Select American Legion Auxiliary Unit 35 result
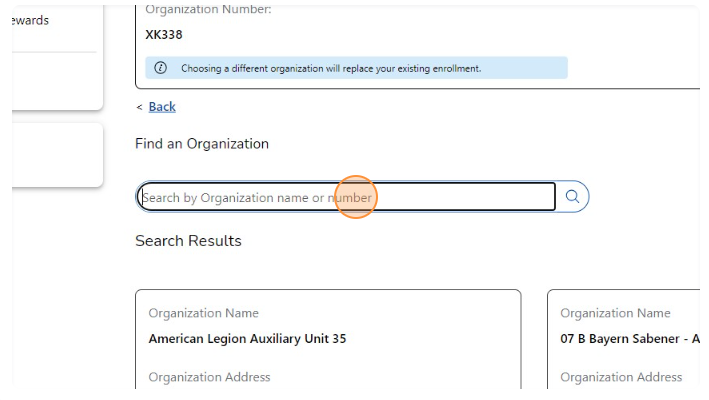Screen dimensions: 709x400 pos(247,339)
